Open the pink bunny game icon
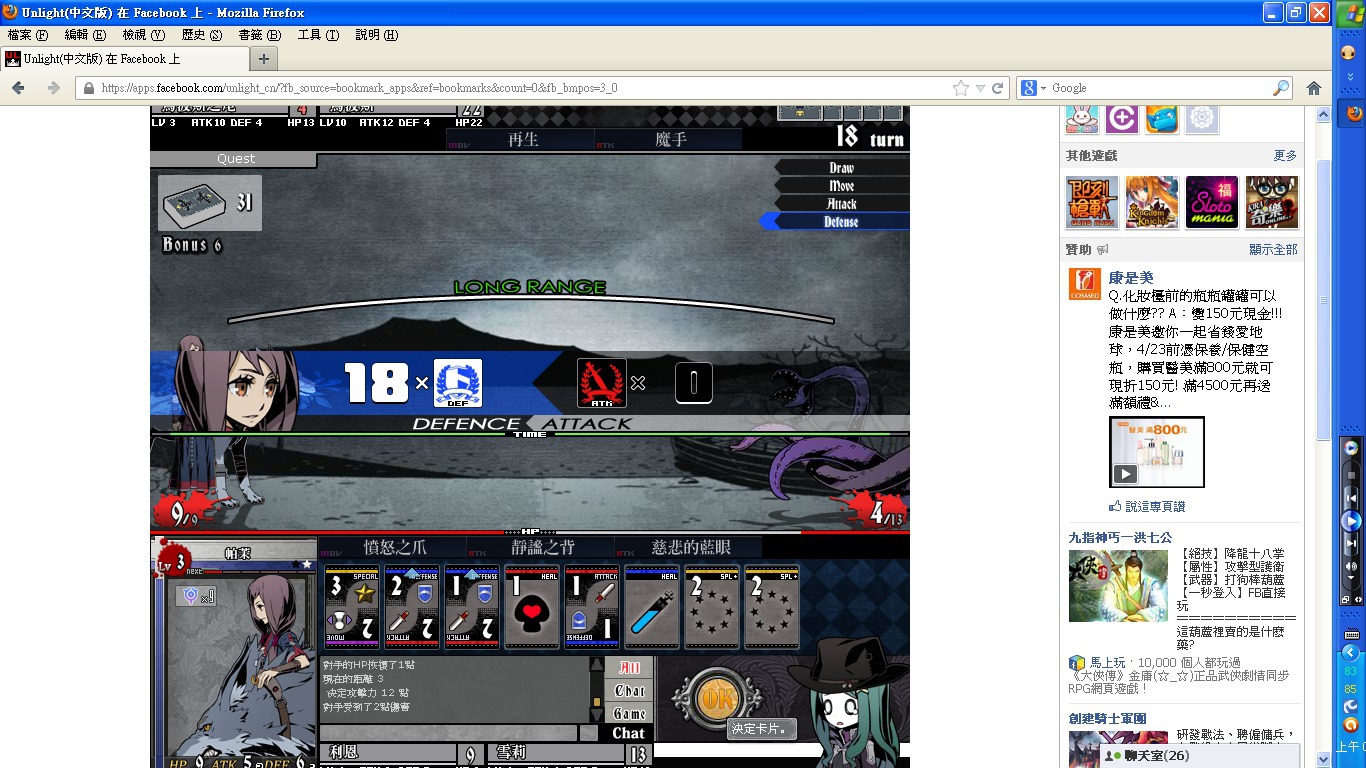Image resolution: width=1366 pixels, height=768 pixels. (1082, 119)
